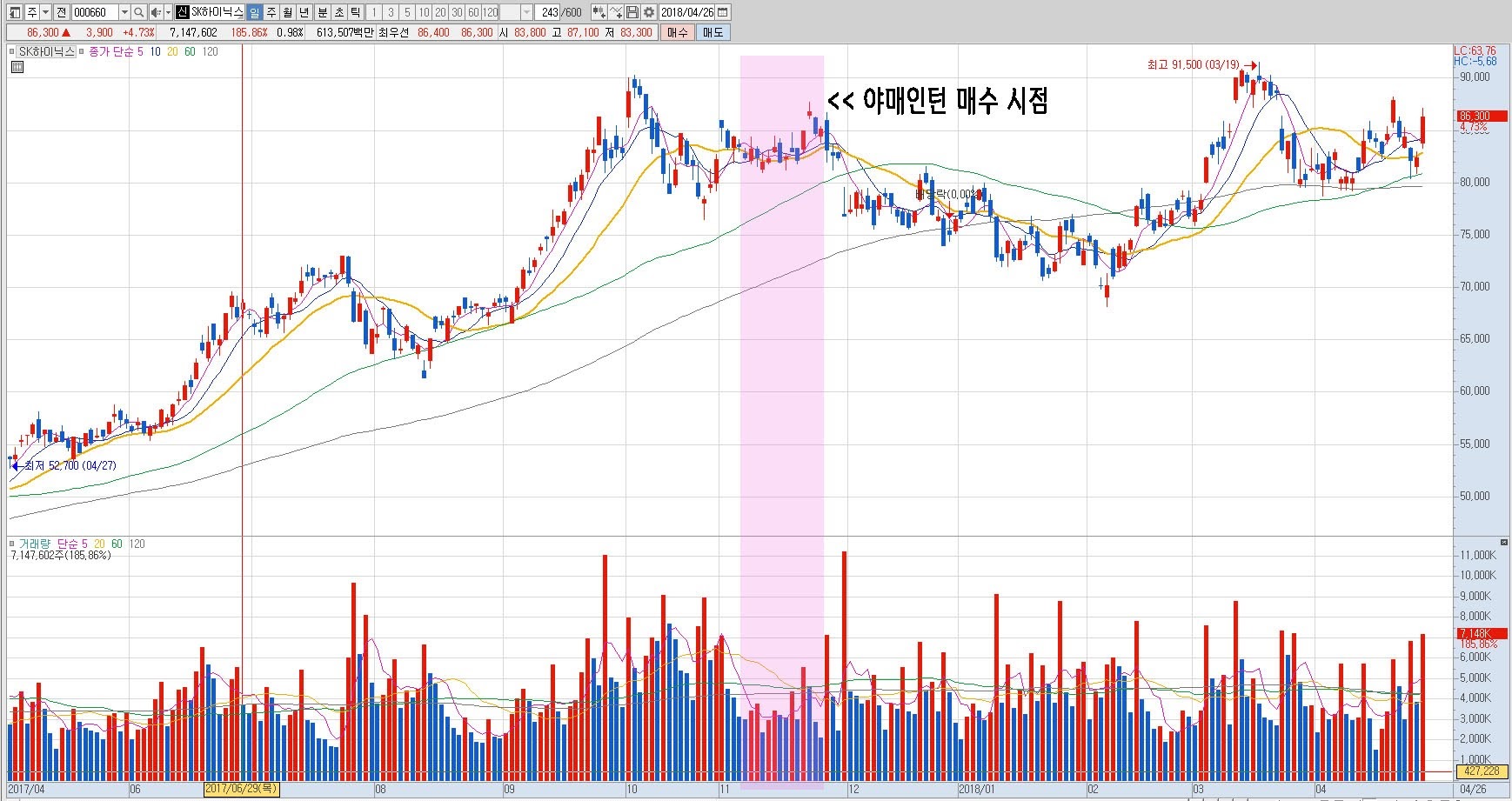Click the 613,507백만 trading value

pos(345,32)
